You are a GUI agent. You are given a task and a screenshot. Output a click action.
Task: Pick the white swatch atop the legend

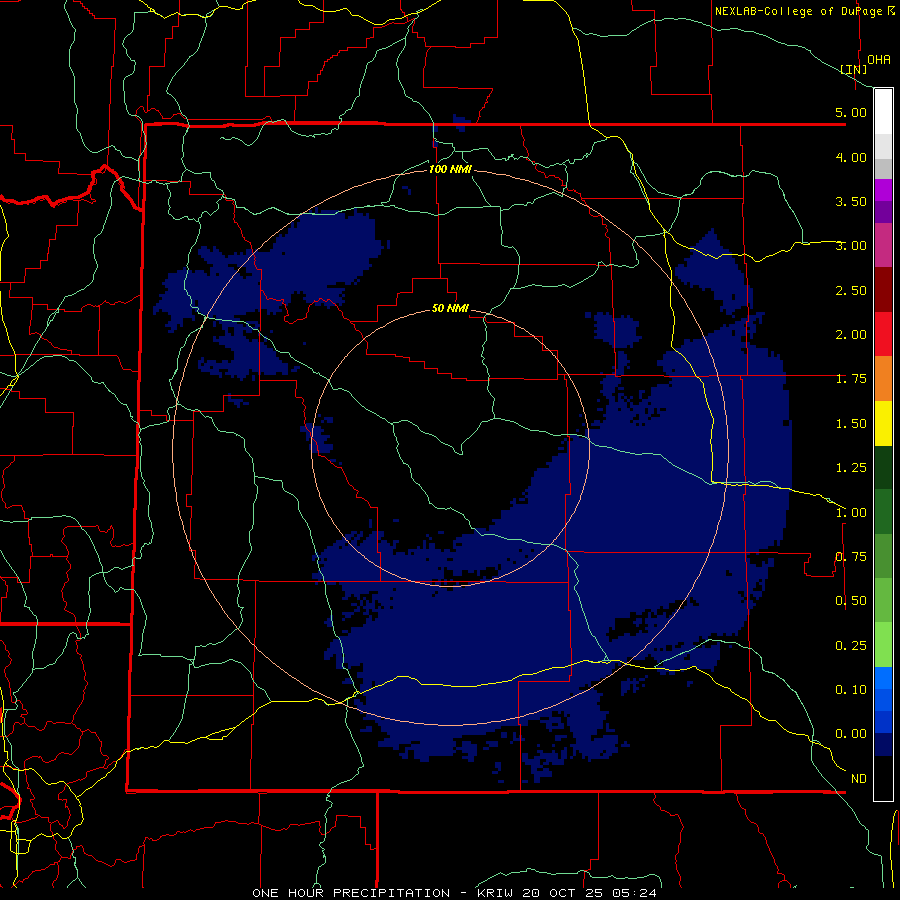(883, 111)
